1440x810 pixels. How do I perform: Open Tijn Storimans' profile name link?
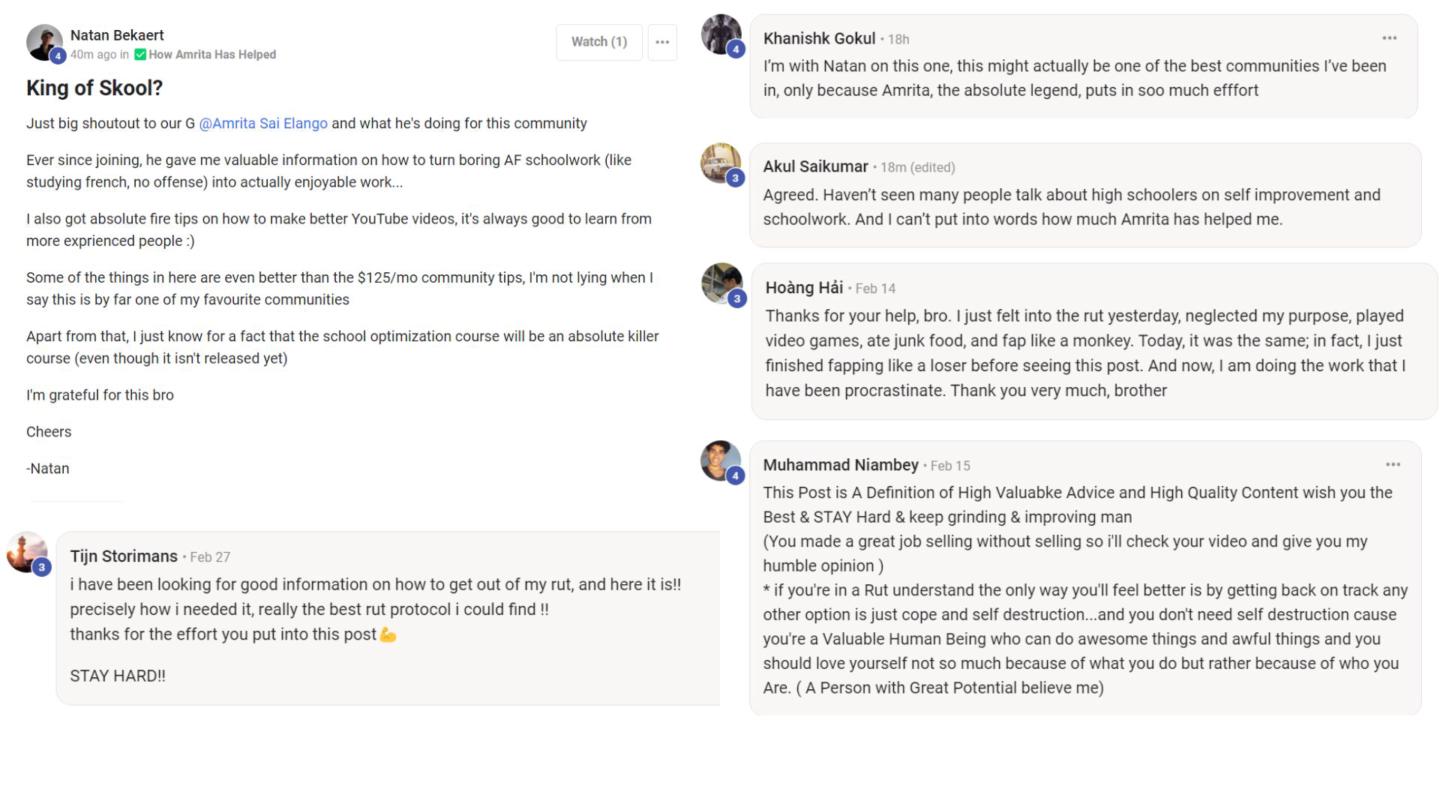(124, 556)
